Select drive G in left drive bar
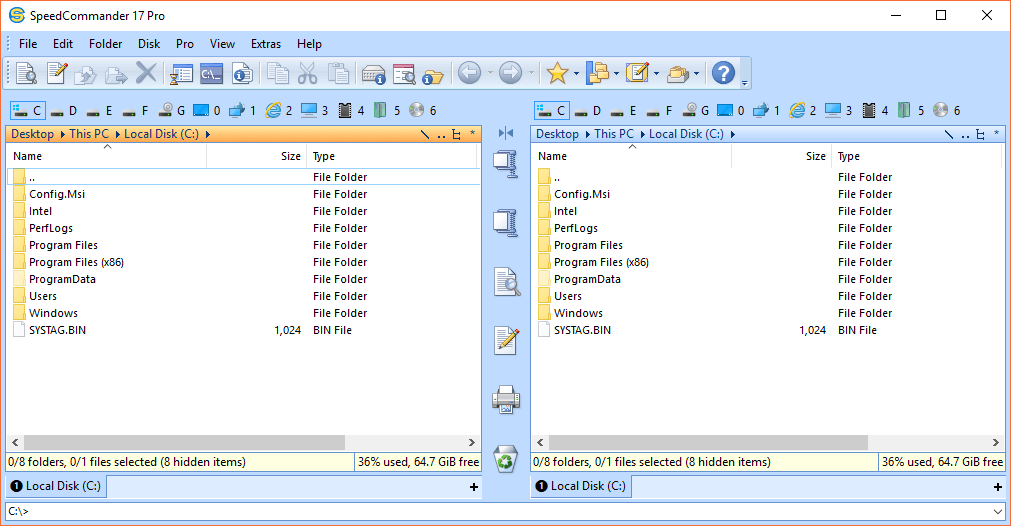This screenshot has width=1011, height=526. 172,111
